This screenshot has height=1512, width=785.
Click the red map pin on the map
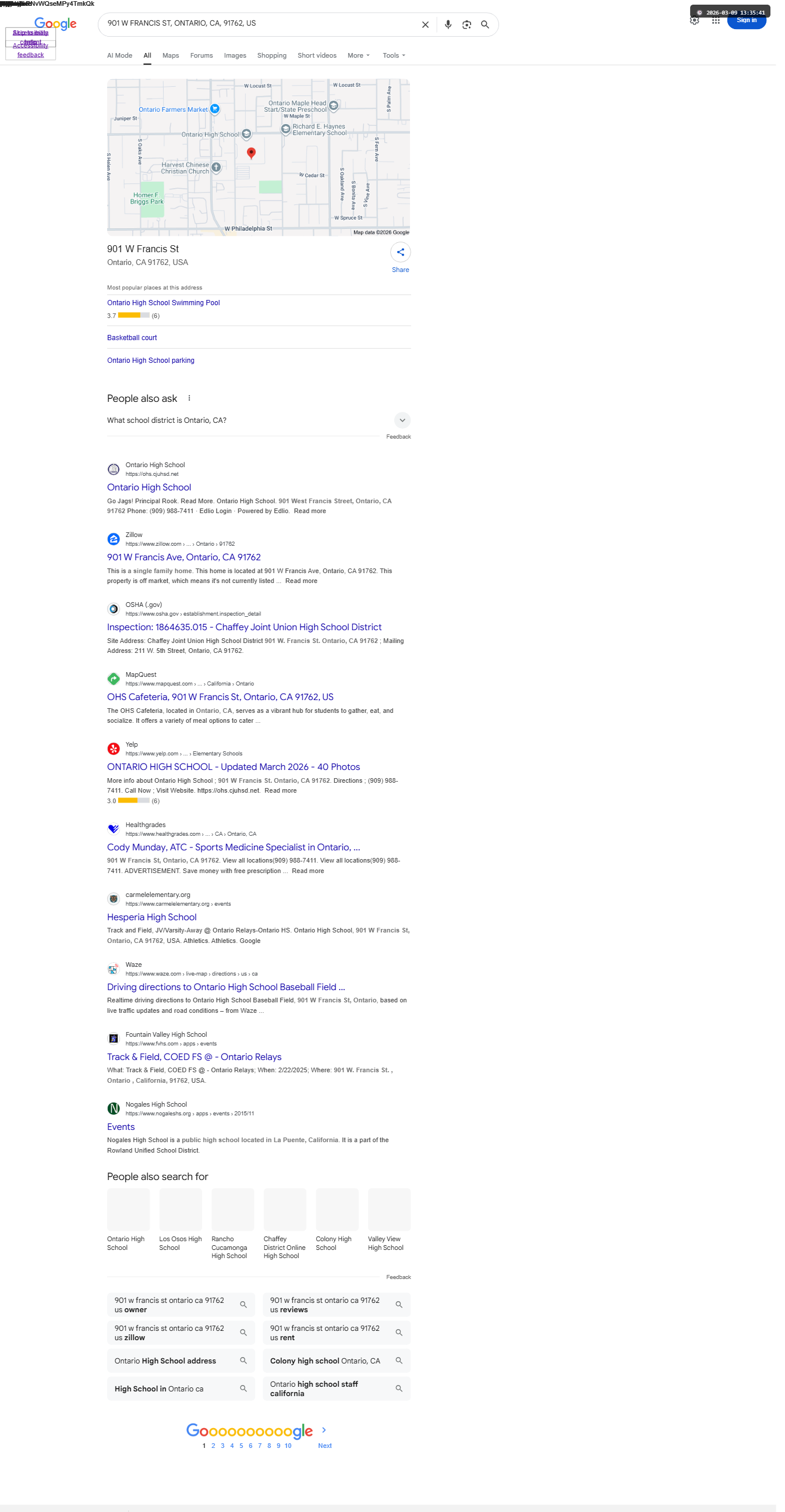coord(254,154)
